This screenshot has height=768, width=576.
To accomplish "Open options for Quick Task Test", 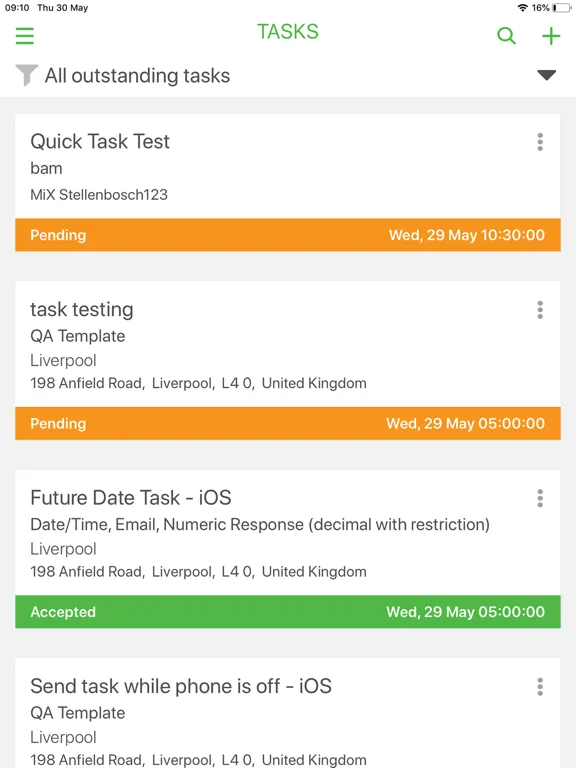I will (540, 142).
